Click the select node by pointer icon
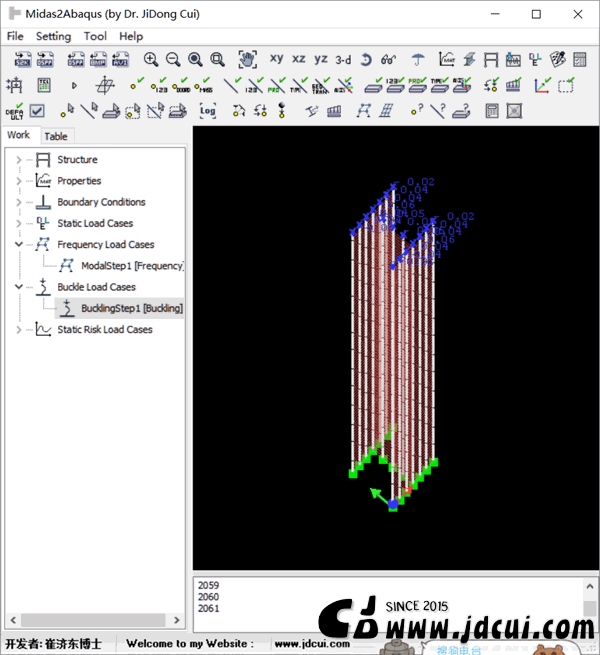 (x=67, y=111)
